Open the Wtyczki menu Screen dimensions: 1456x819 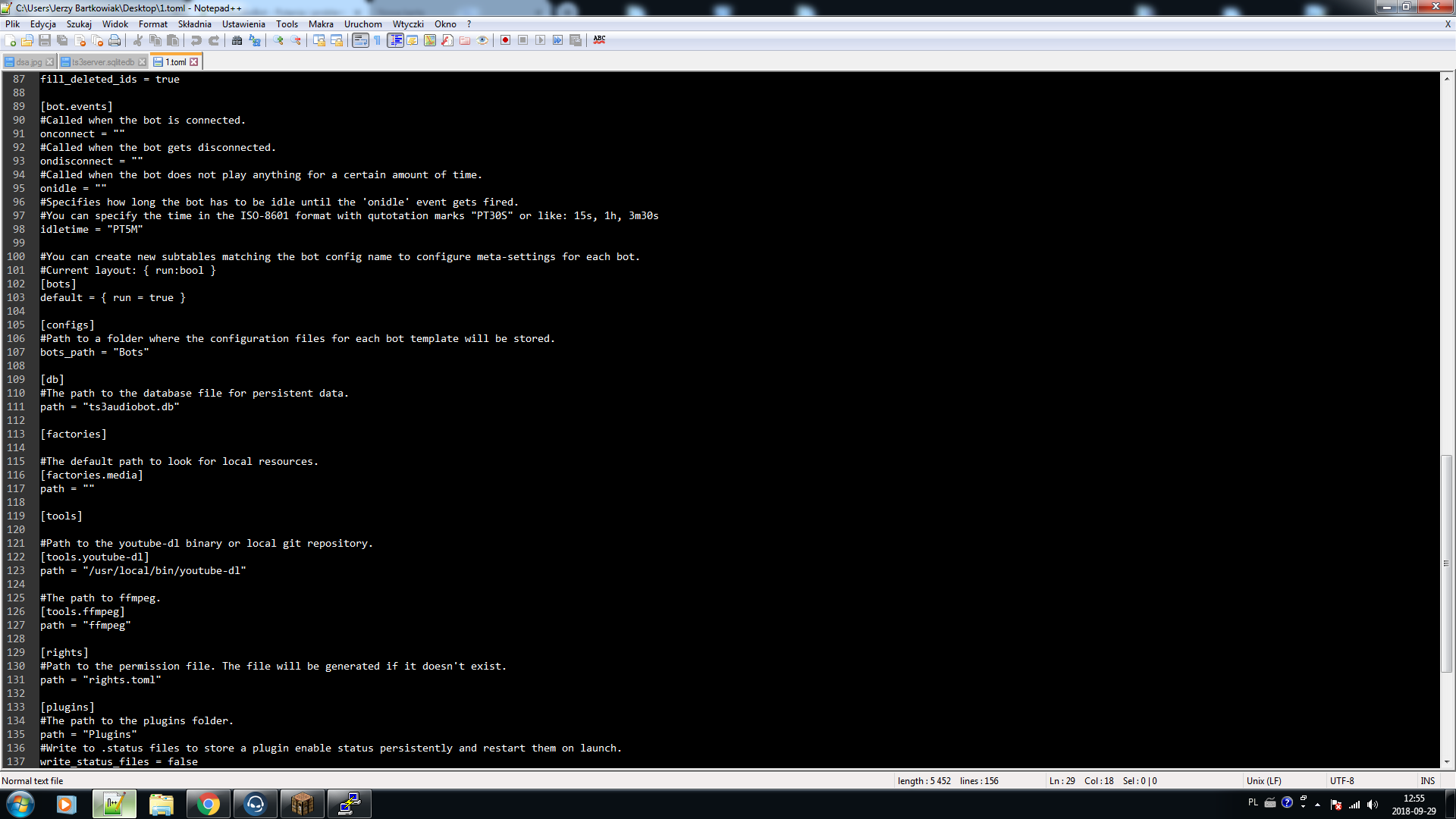coord(408,24)
